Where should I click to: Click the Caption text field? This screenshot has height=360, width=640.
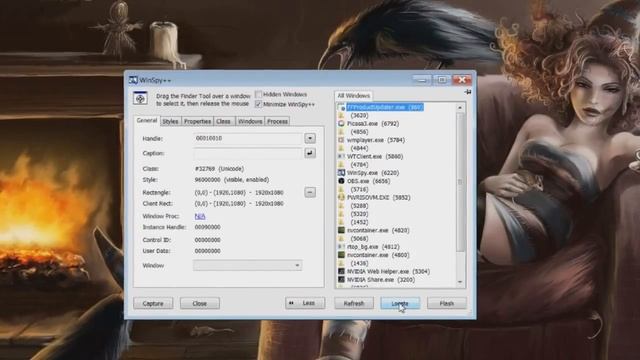[x=247, y=153]
